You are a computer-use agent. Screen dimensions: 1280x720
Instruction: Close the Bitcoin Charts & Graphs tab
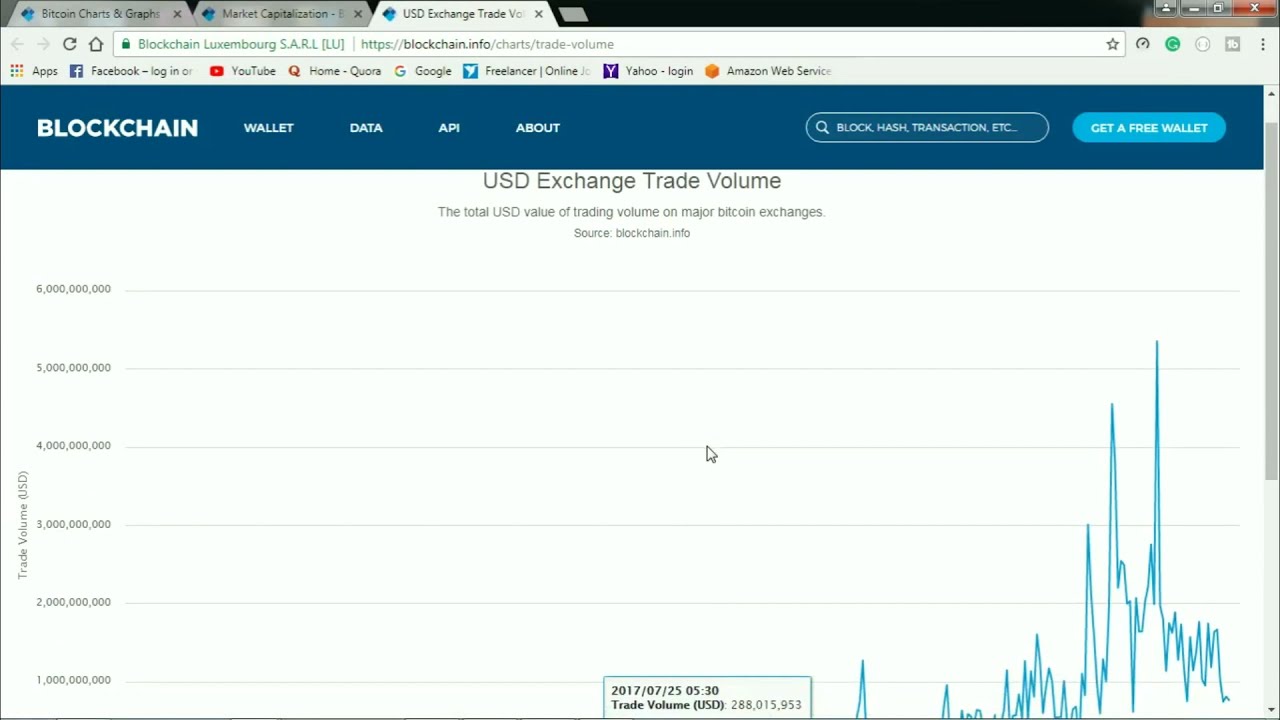177,14
